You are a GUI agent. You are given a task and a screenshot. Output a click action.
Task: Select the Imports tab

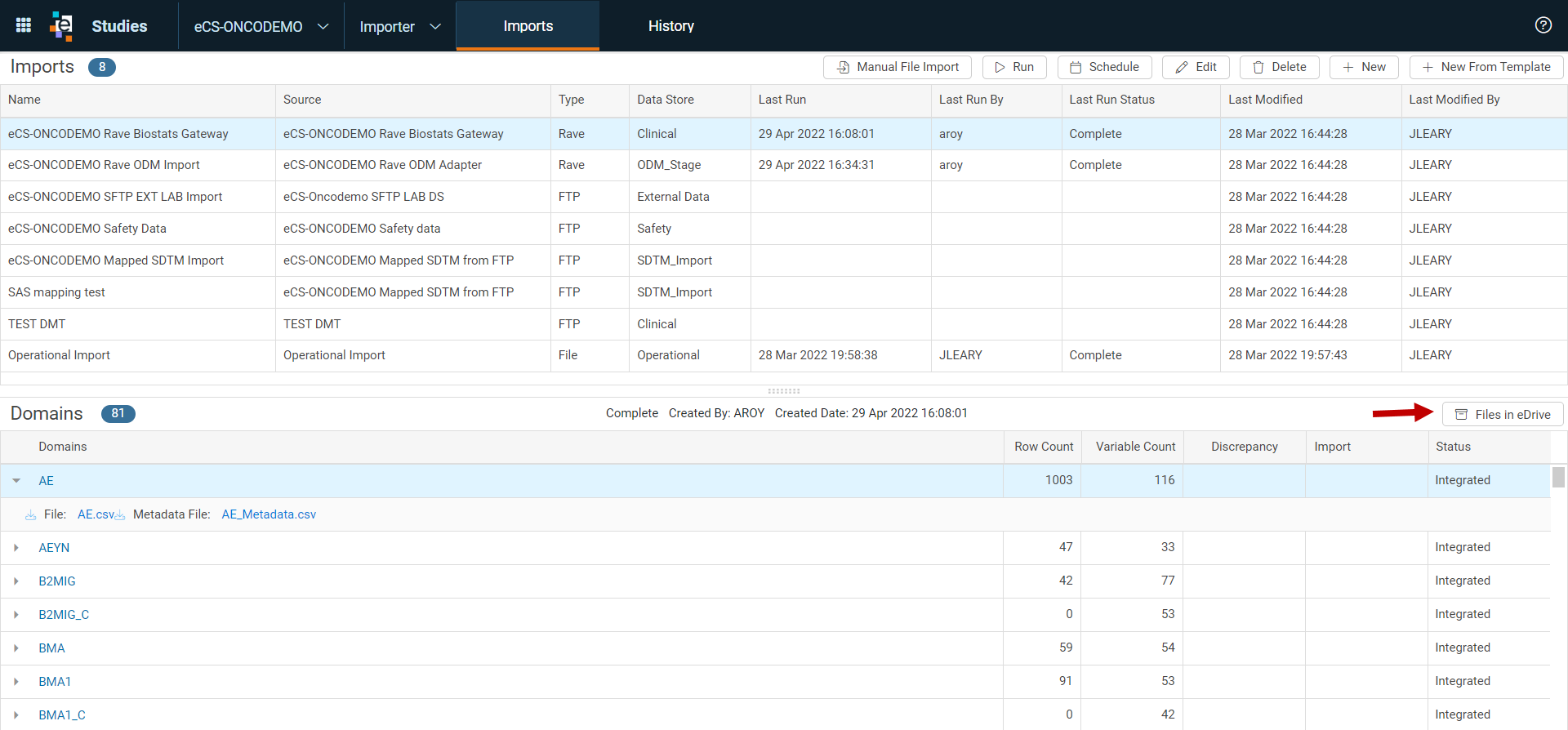coord(528,26)
